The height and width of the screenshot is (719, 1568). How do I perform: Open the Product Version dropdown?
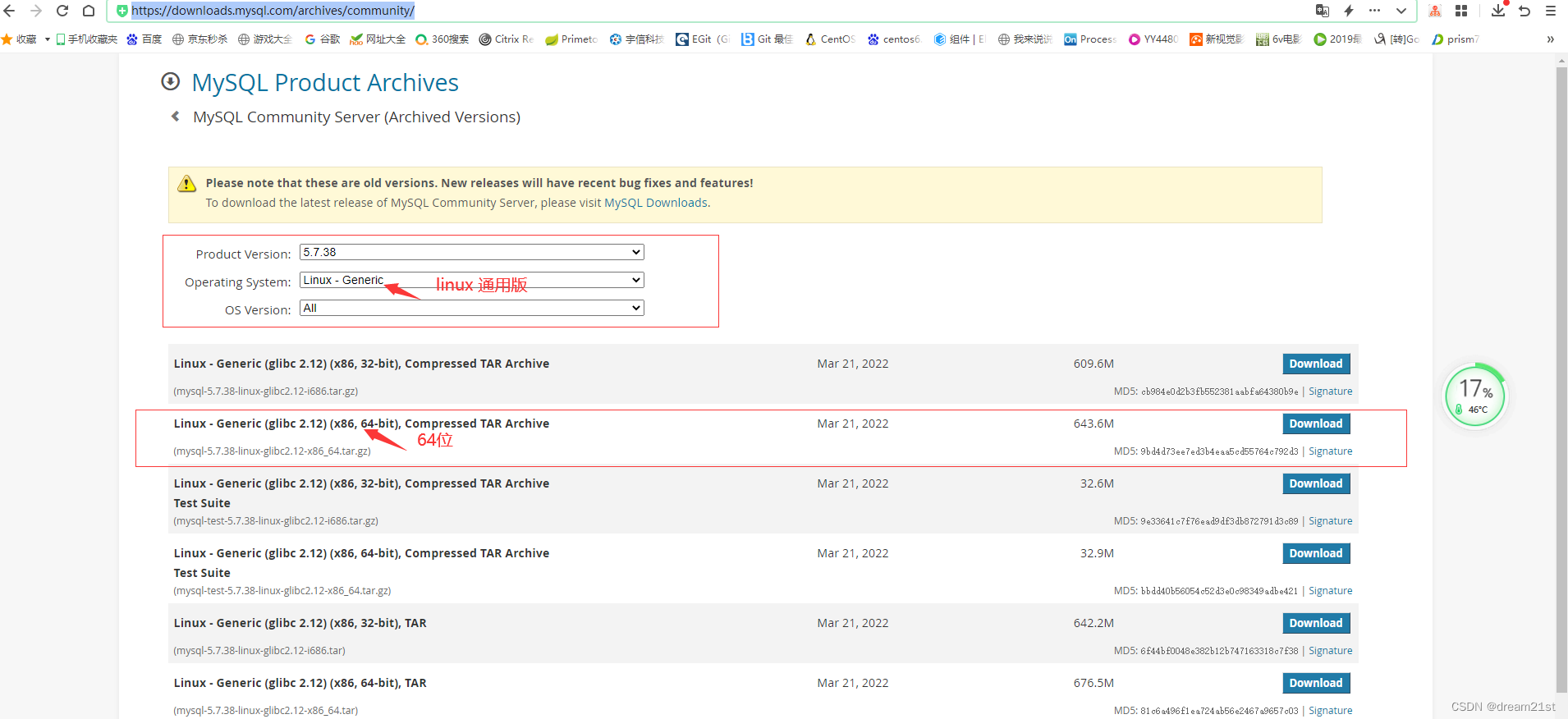click(472, 252)
